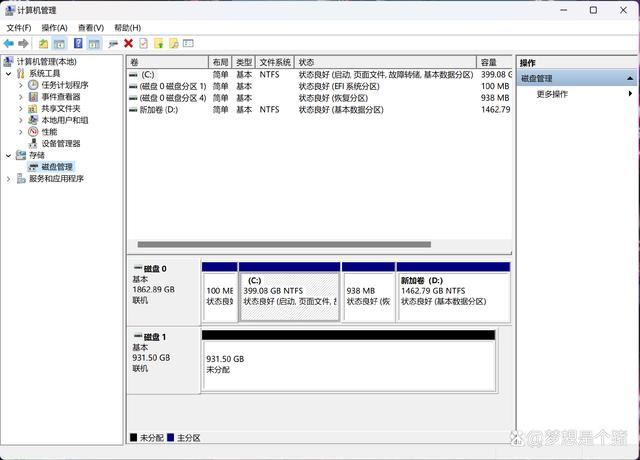The width and height of the screenshot is (640, 460).
Task: Open the 帮助(H) menu
Action: coord(128,28)
